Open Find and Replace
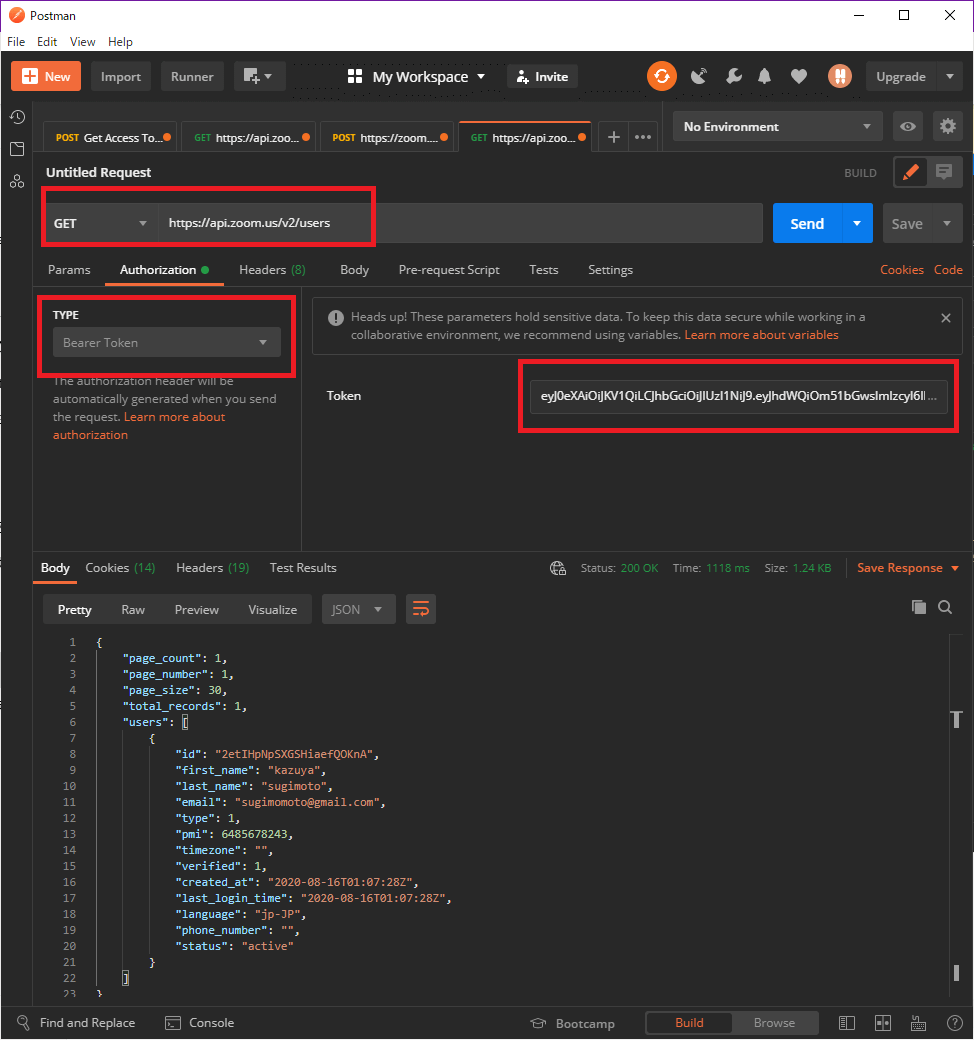The height and width of the screenshot is (1040, 974). [x=76, y=1023]
